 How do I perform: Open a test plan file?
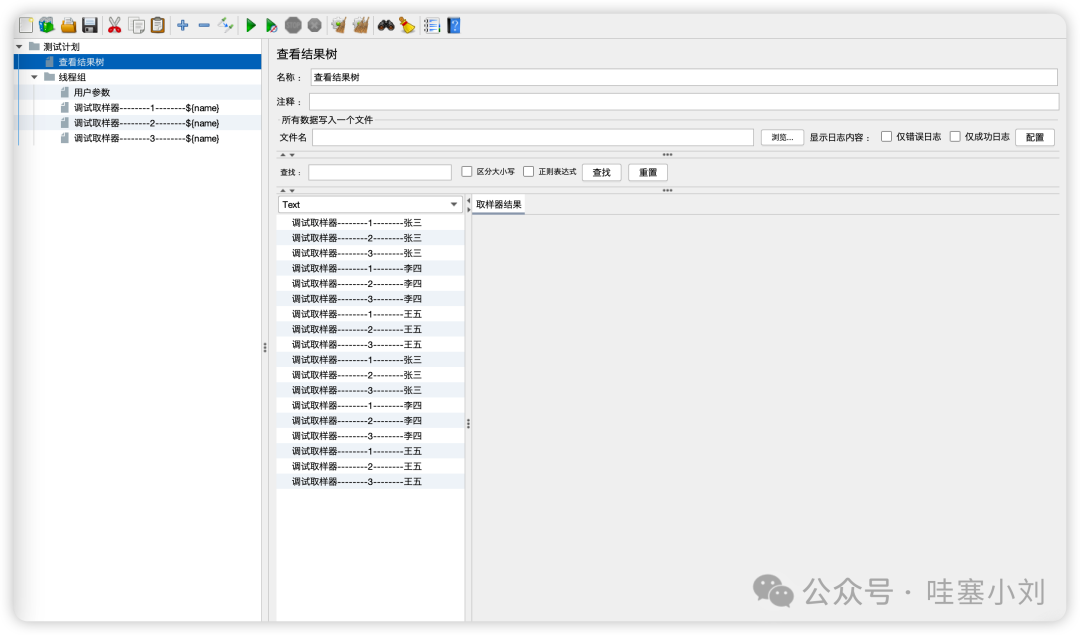coord(68,25)
